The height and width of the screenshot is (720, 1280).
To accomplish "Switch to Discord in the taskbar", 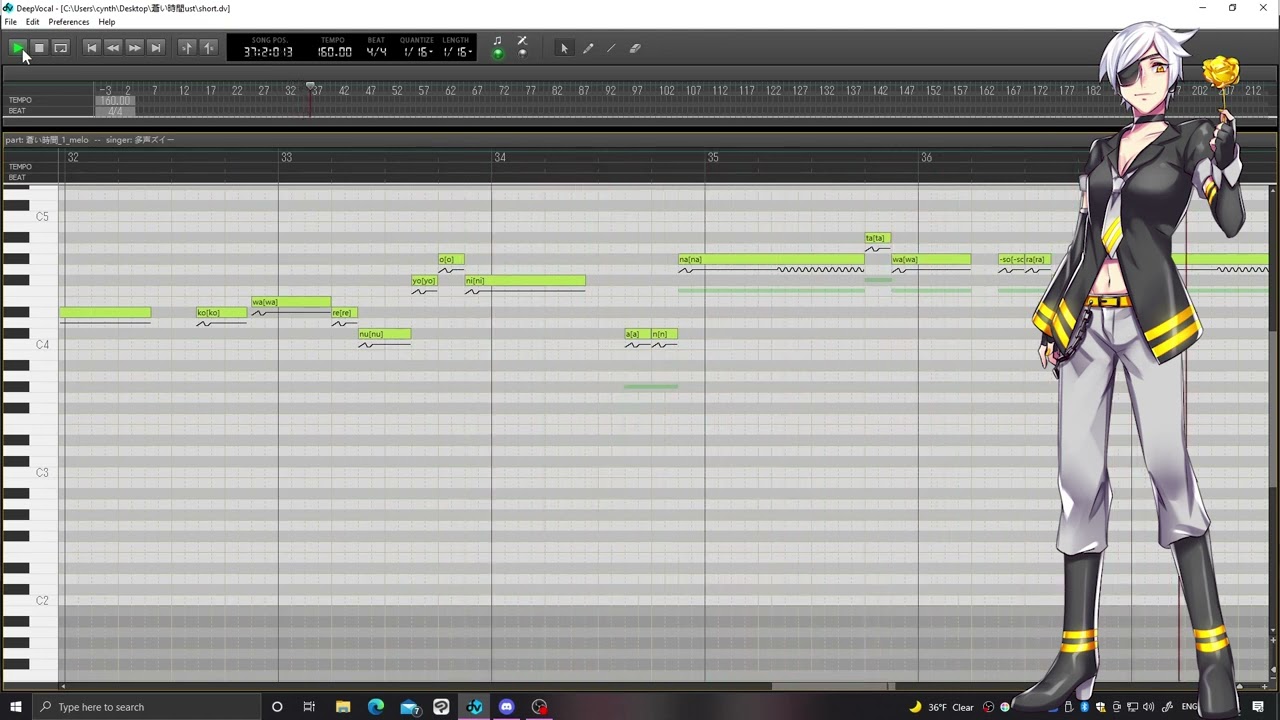I will (x=506, y=707).
